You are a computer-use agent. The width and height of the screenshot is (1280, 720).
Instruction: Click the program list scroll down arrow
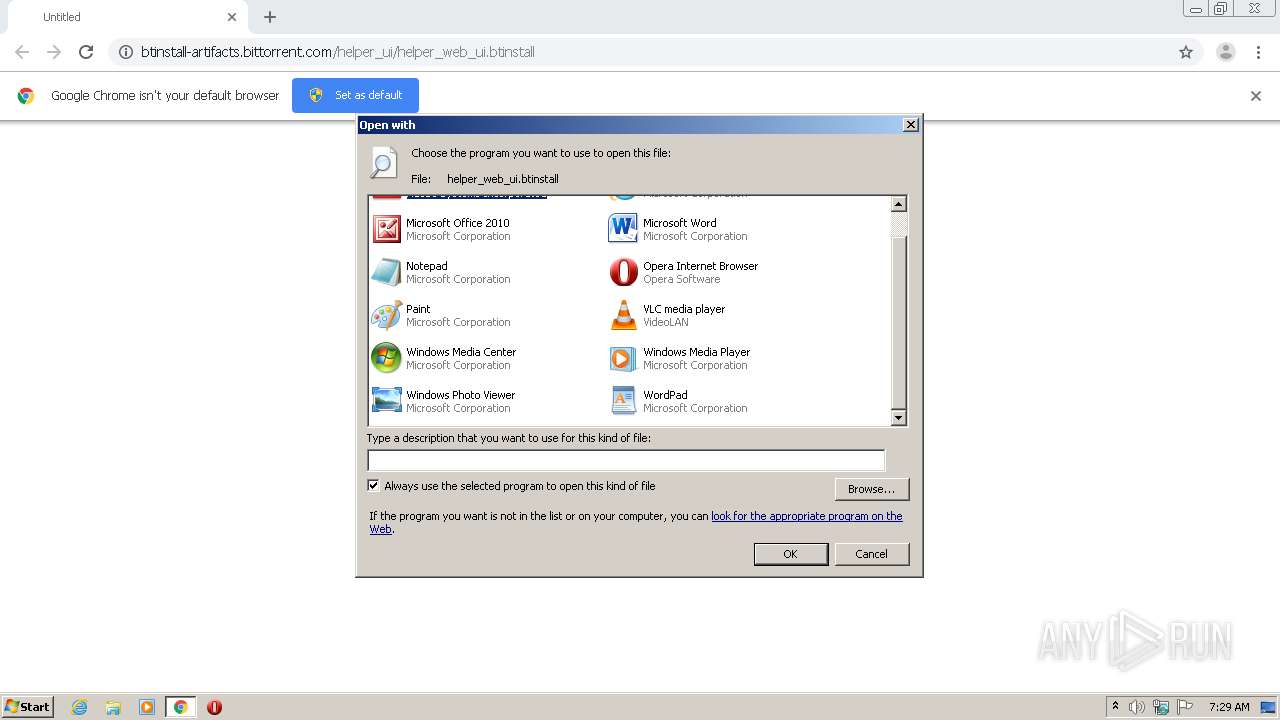point(898,418)
